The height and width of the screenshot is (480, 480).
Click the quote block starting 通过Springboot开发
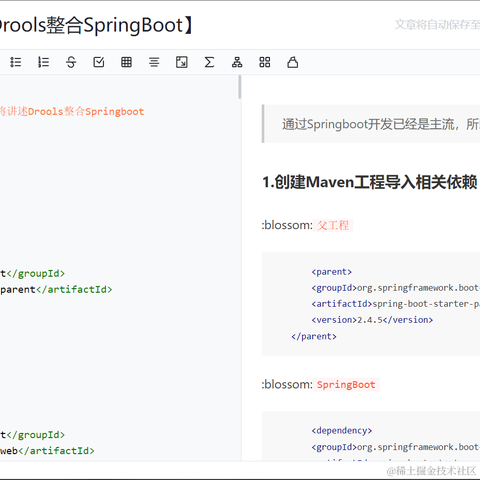(x=371, y=124)
